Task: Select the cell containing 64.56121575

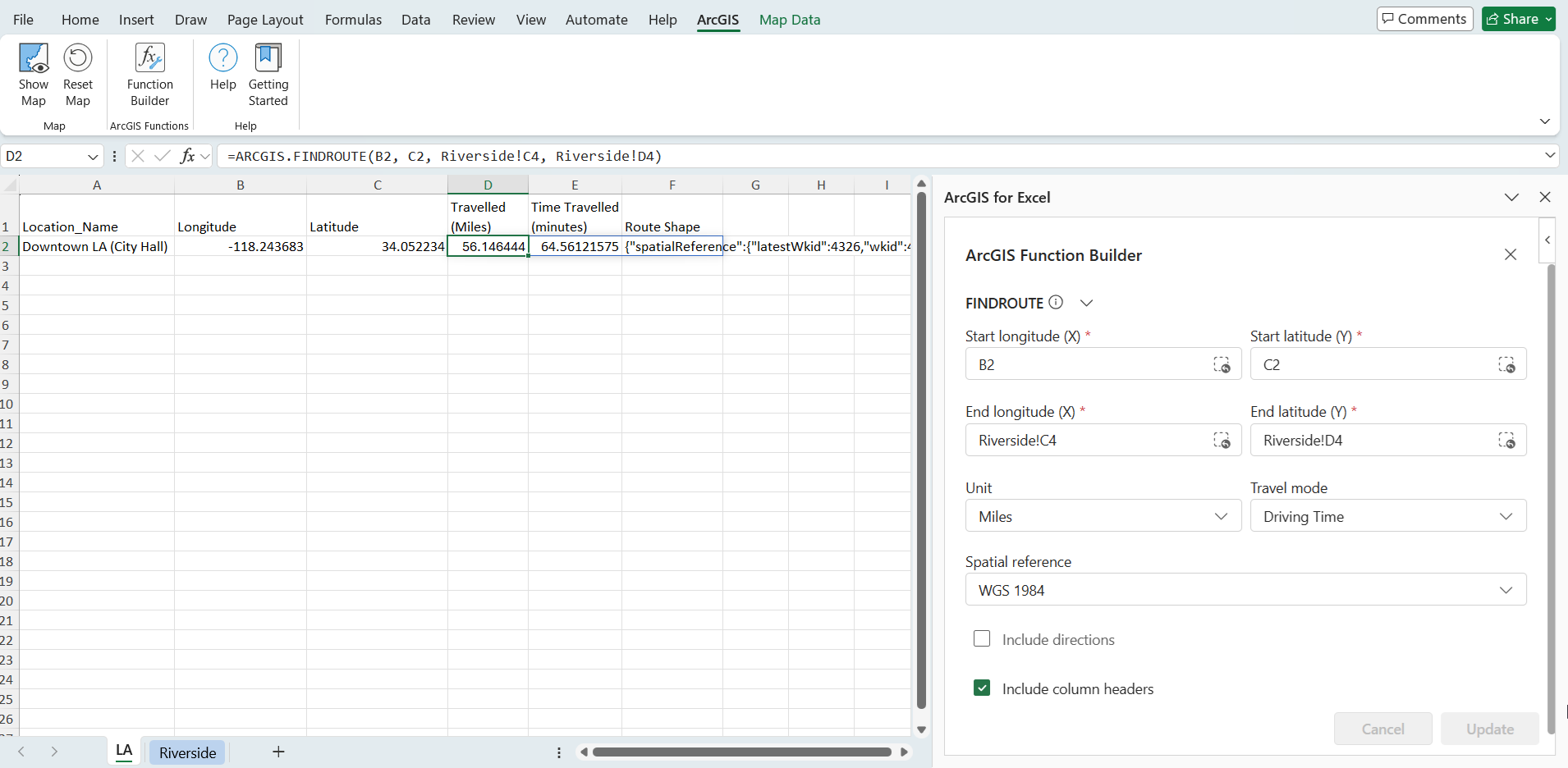Action: pyautogui.click(x=575, y=246)
